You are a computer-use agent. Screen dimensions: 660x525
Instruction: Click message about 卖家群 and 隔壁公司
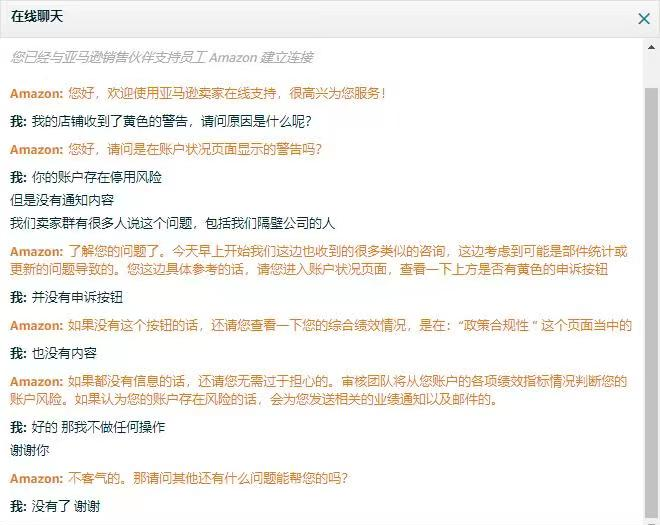(x=173, y=223)
